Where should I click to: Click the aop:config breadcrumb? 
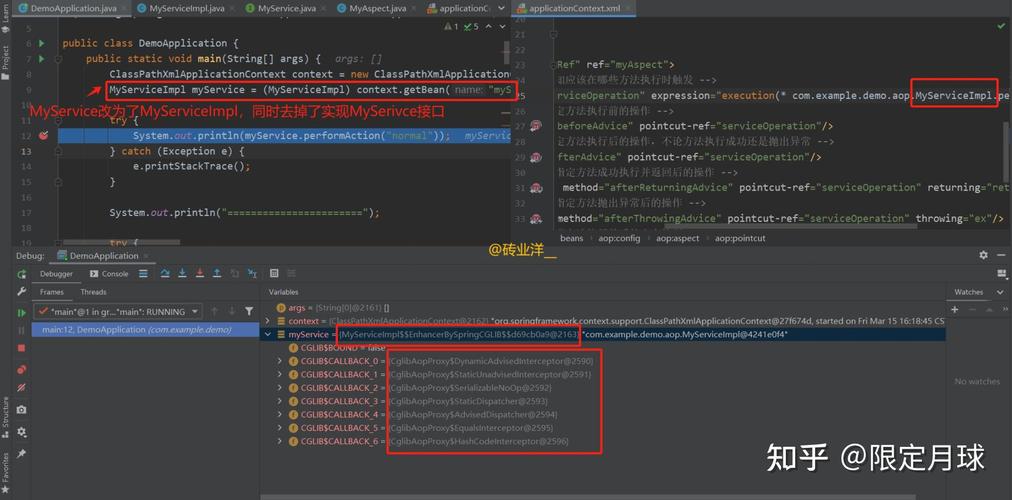pos(621,238)
